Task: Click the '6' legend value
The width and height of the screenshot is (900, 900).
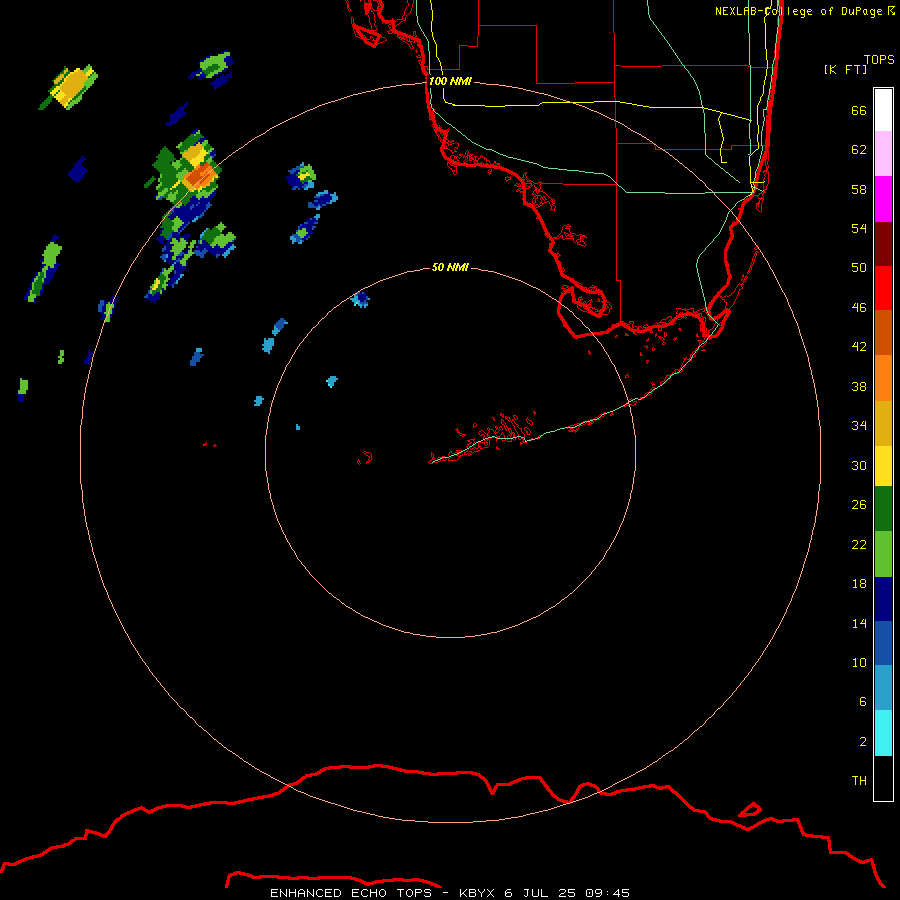Action: (x=863, y=702)
